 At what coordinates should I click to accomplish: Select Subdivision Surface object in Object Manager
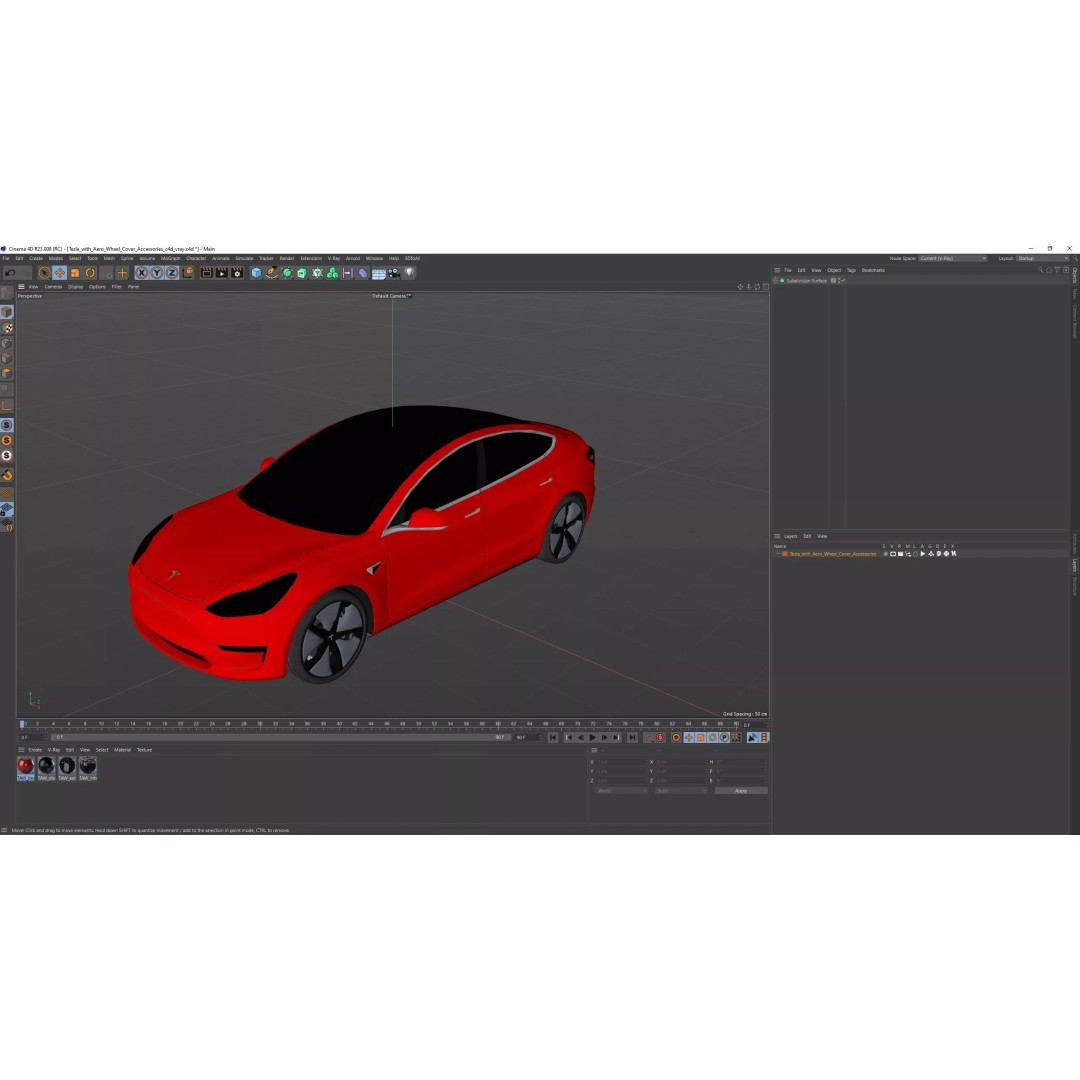point(807,280)
